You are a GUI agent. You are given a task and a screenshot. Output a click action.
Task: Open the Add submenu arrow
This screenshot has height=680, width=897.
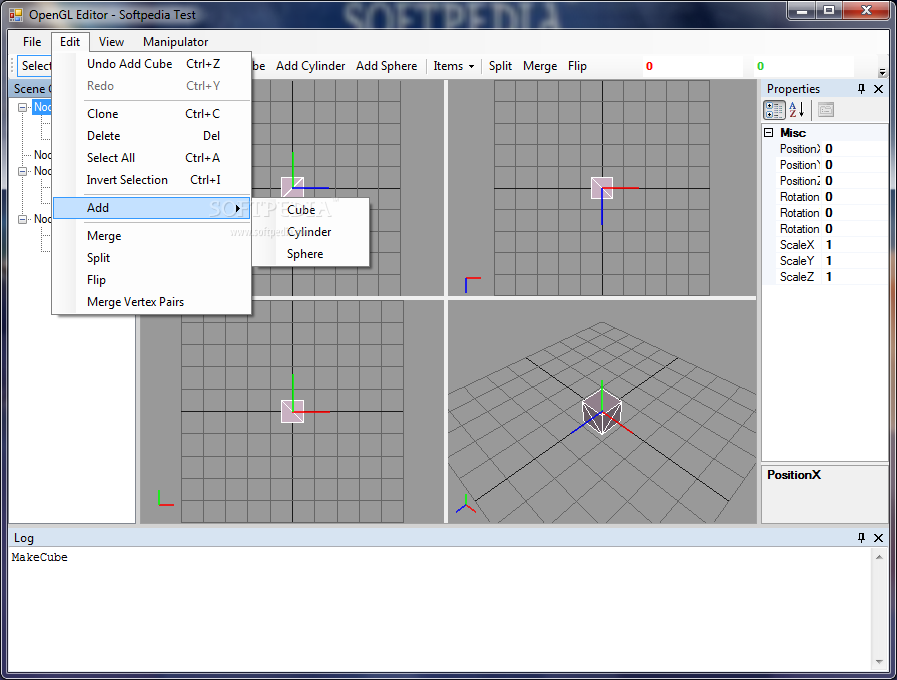point(237,208)
